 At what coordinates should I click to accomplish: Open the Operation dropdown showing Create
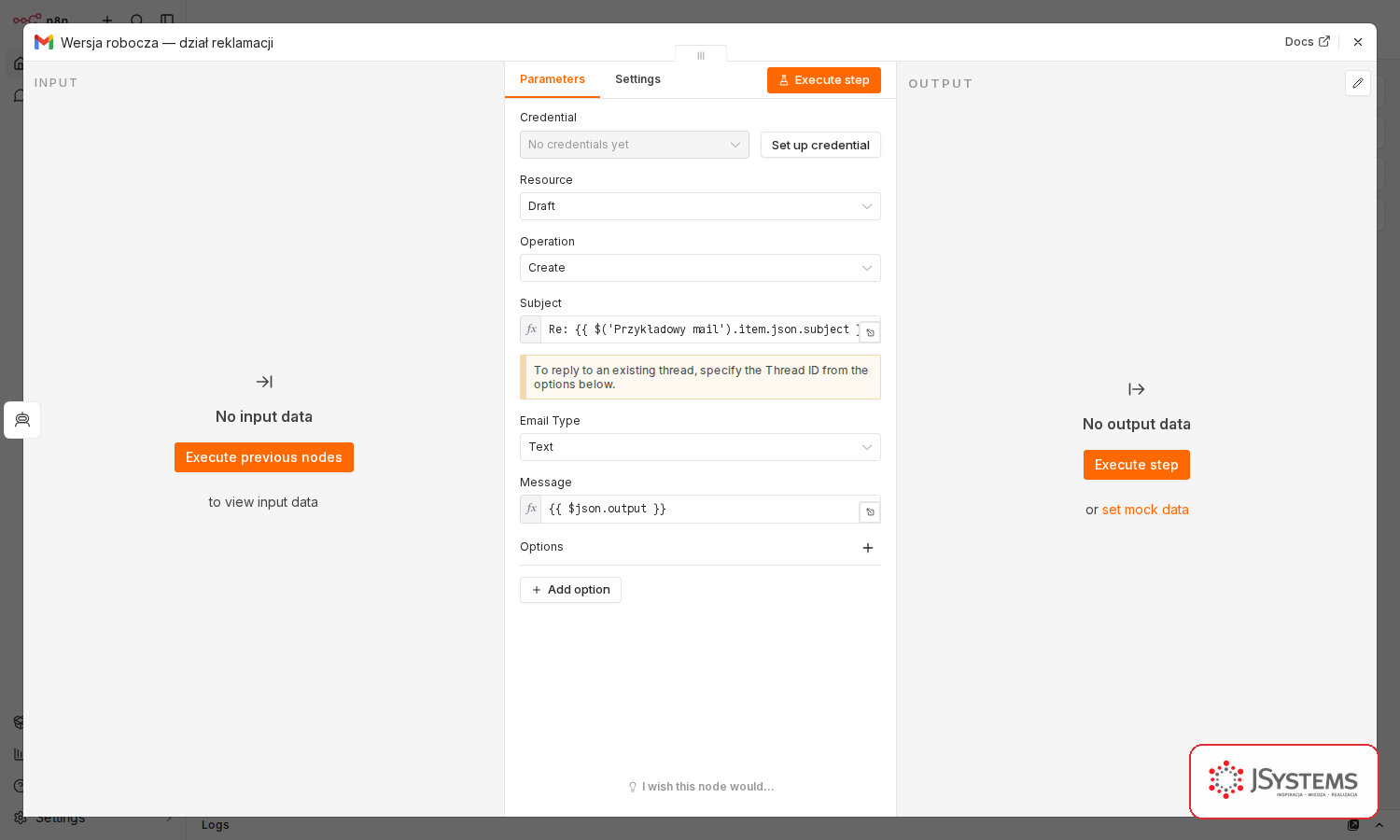700,268
